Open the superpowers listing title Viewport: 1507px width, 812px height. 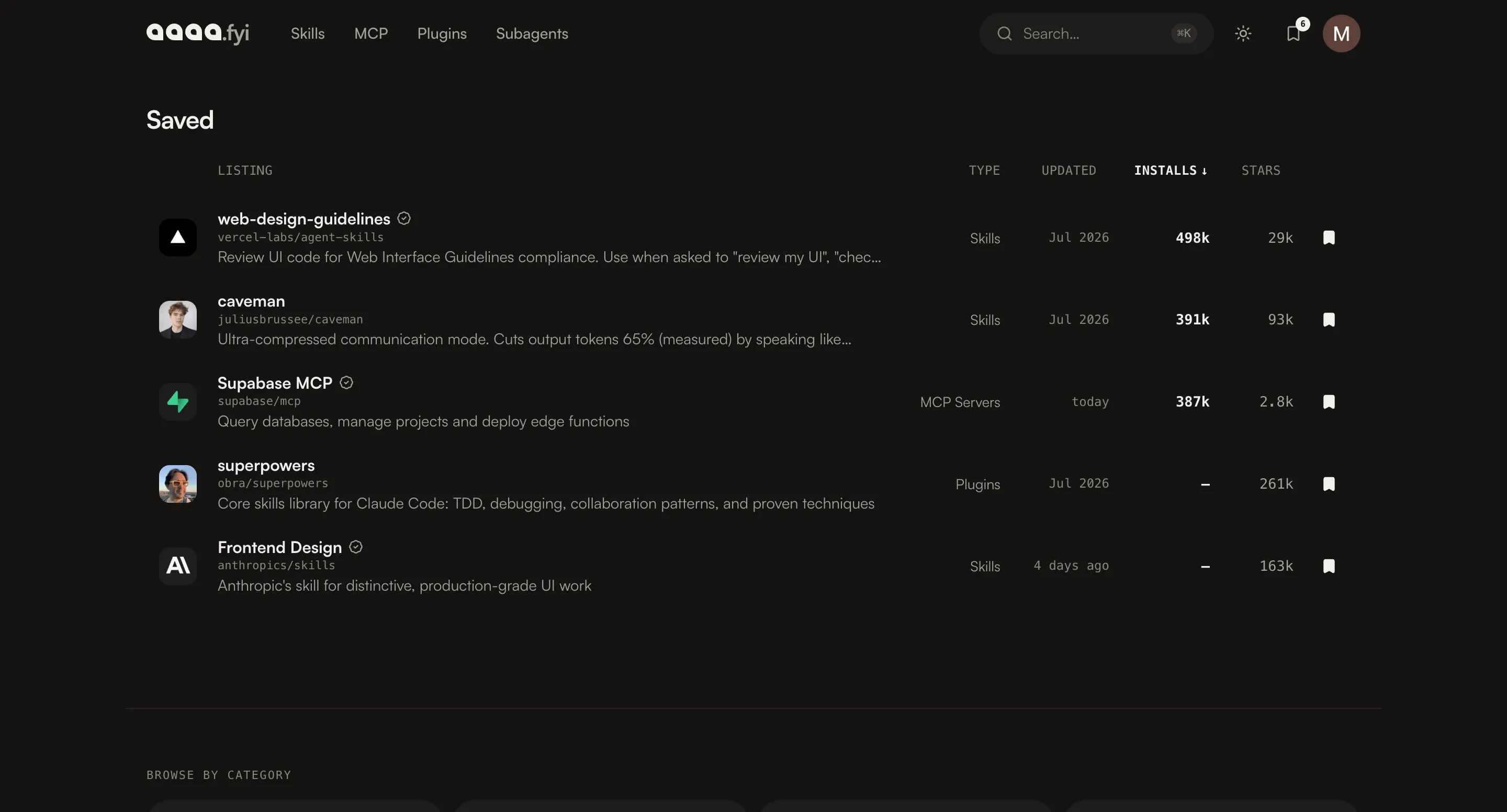(266, 466)
